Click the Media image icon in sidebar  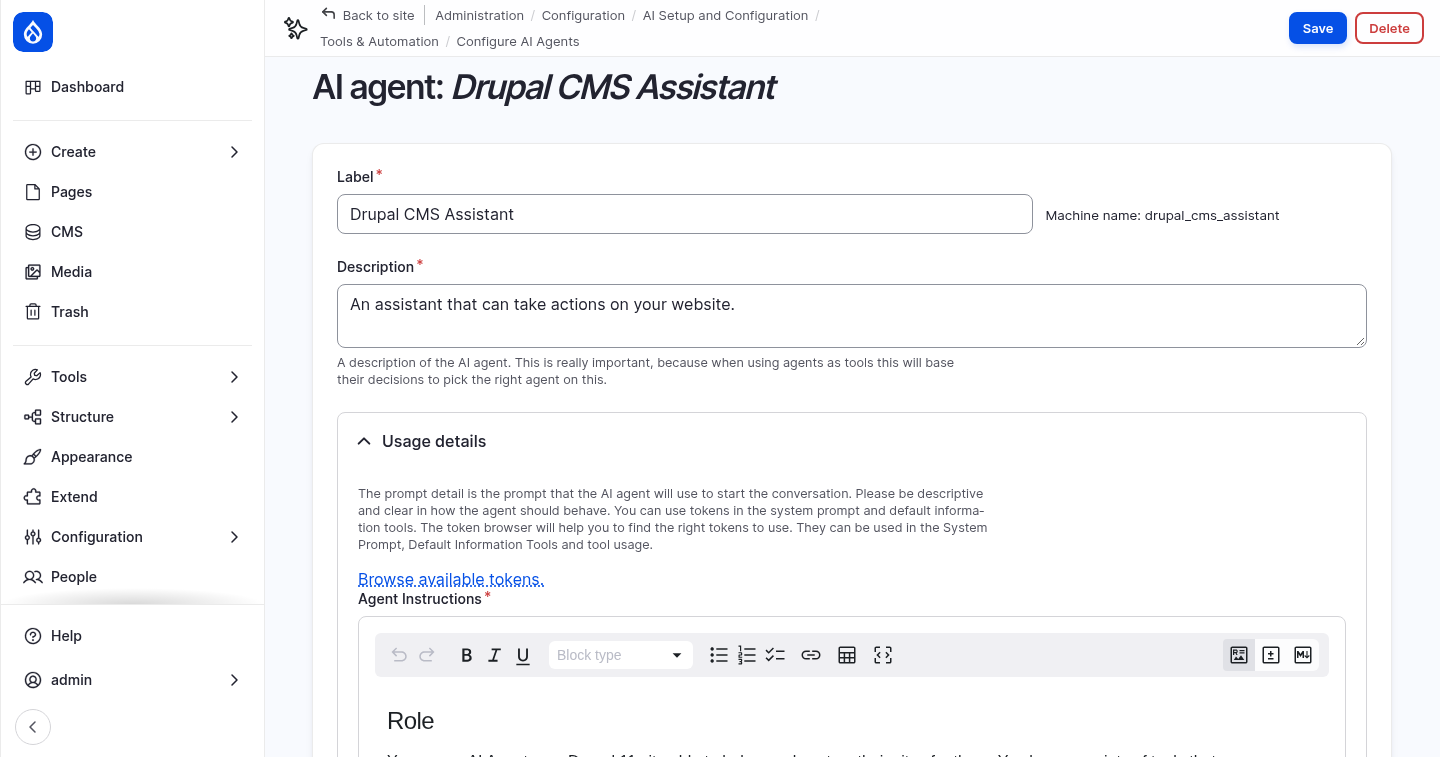click(33, 272)
